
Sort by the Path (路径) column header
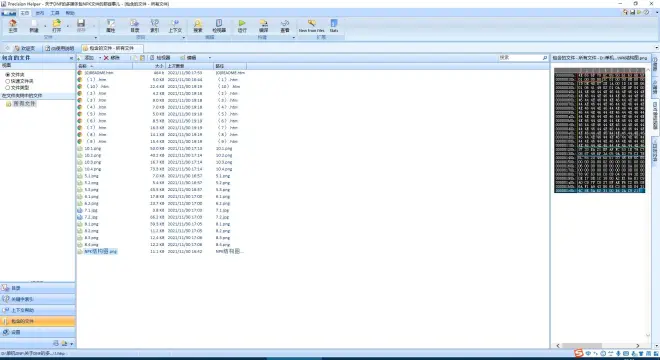pos(230,66)
